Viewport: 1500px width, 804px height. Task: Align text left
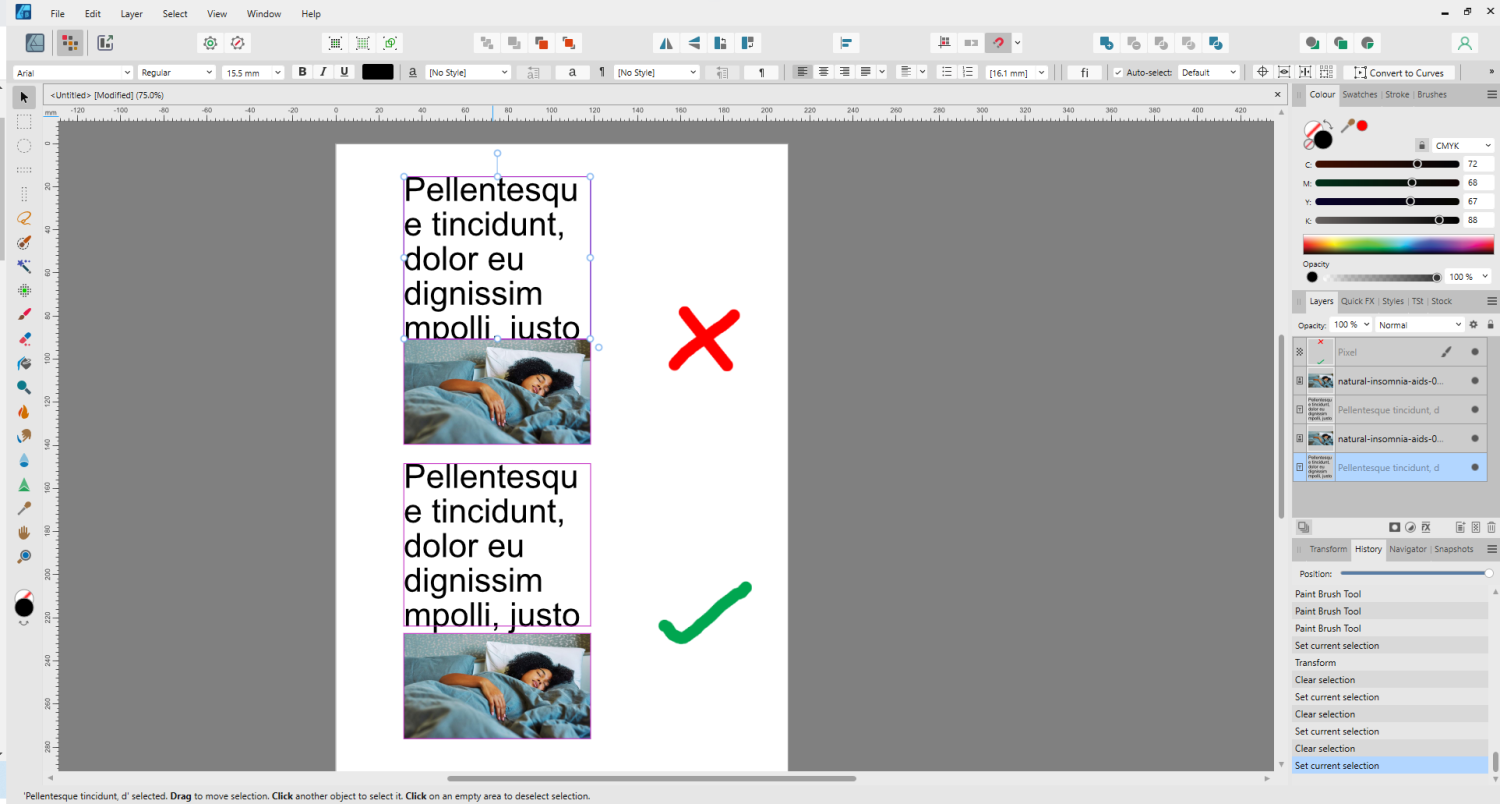tap(802, 72)
